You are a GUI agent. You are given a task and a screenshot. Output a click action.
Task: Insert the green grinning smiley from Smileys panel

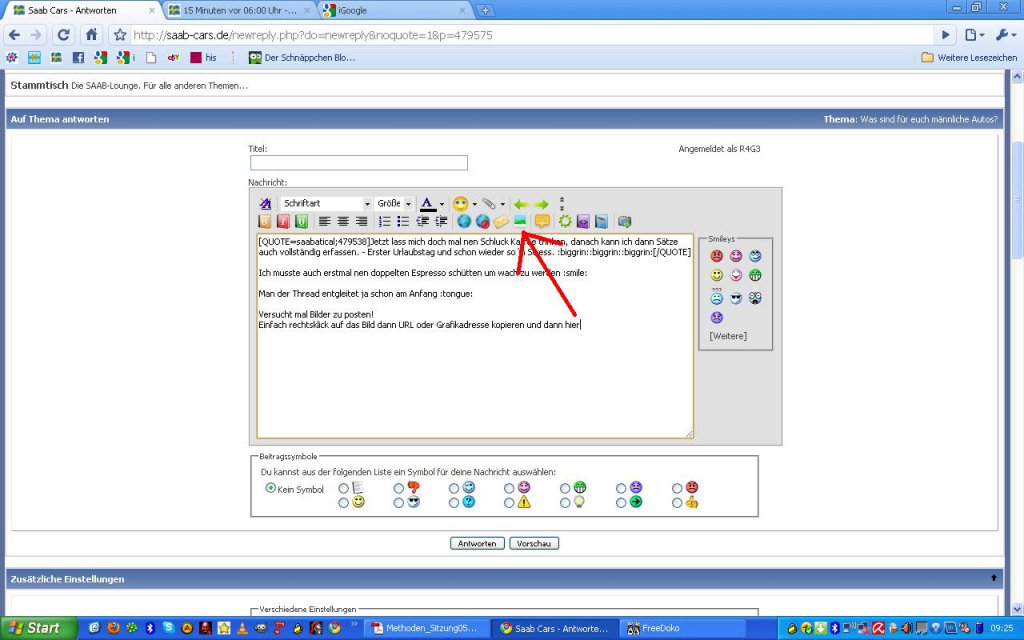click(755, 275)
